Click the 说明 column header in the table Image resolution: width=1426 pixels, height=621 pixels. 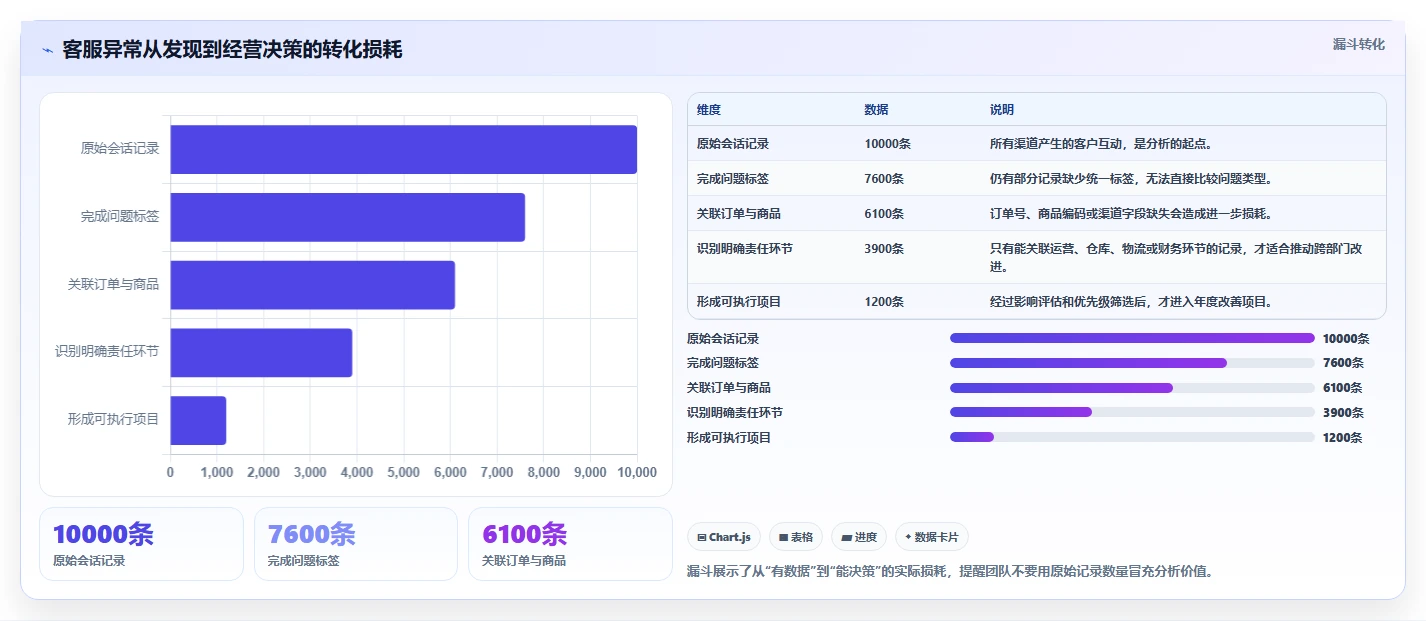pos(1002,110)
